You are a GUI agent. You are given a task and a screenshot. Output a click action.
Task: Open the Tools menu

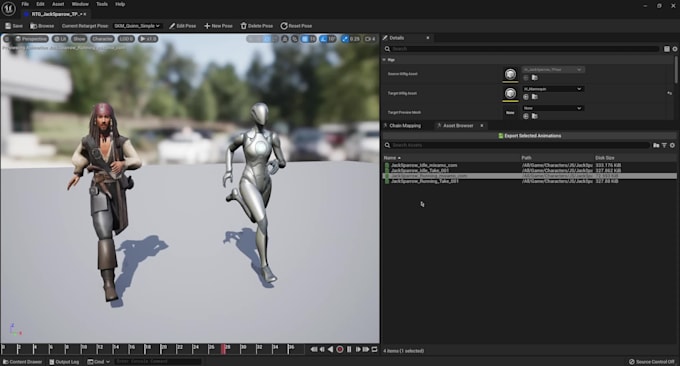click(x=102, y=4)
